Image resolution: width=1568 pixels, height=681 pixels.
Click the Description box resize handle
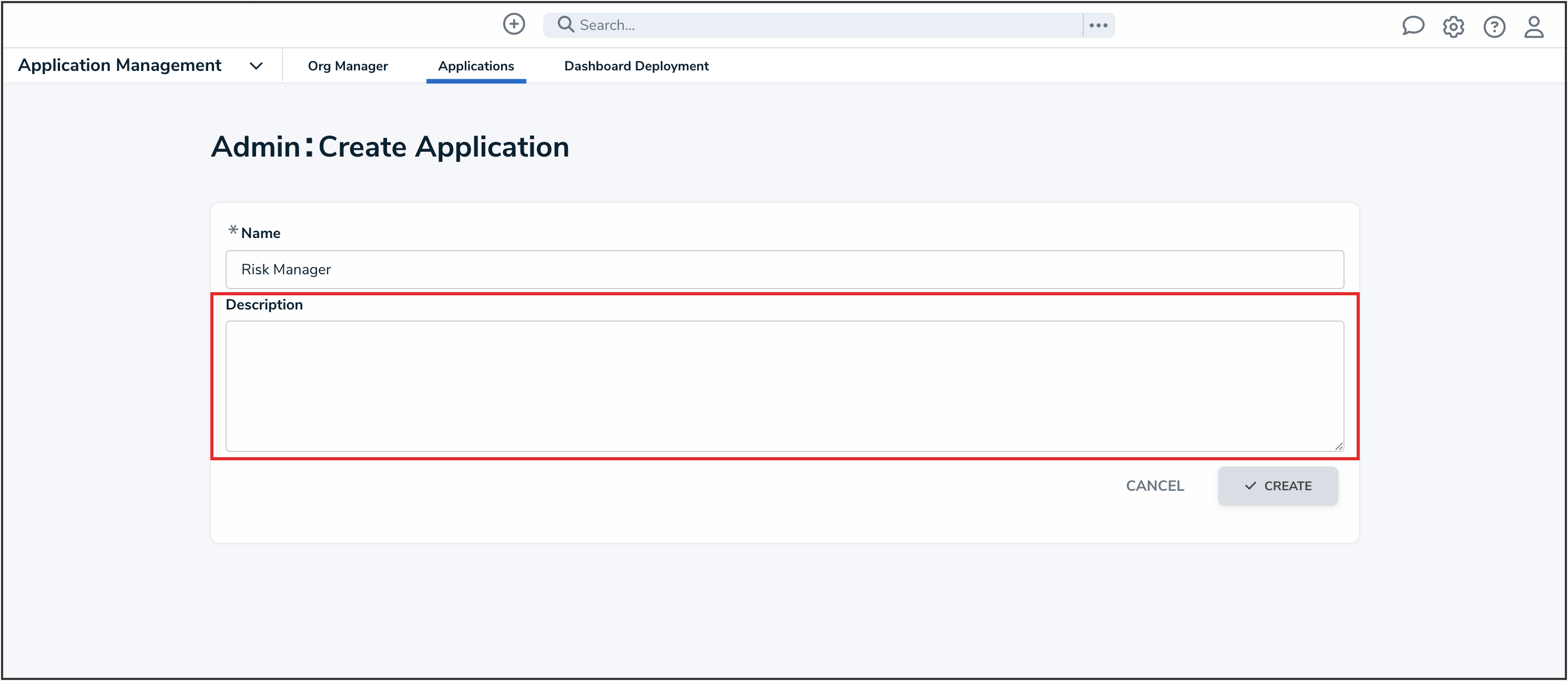click(x=1339, y=447)
